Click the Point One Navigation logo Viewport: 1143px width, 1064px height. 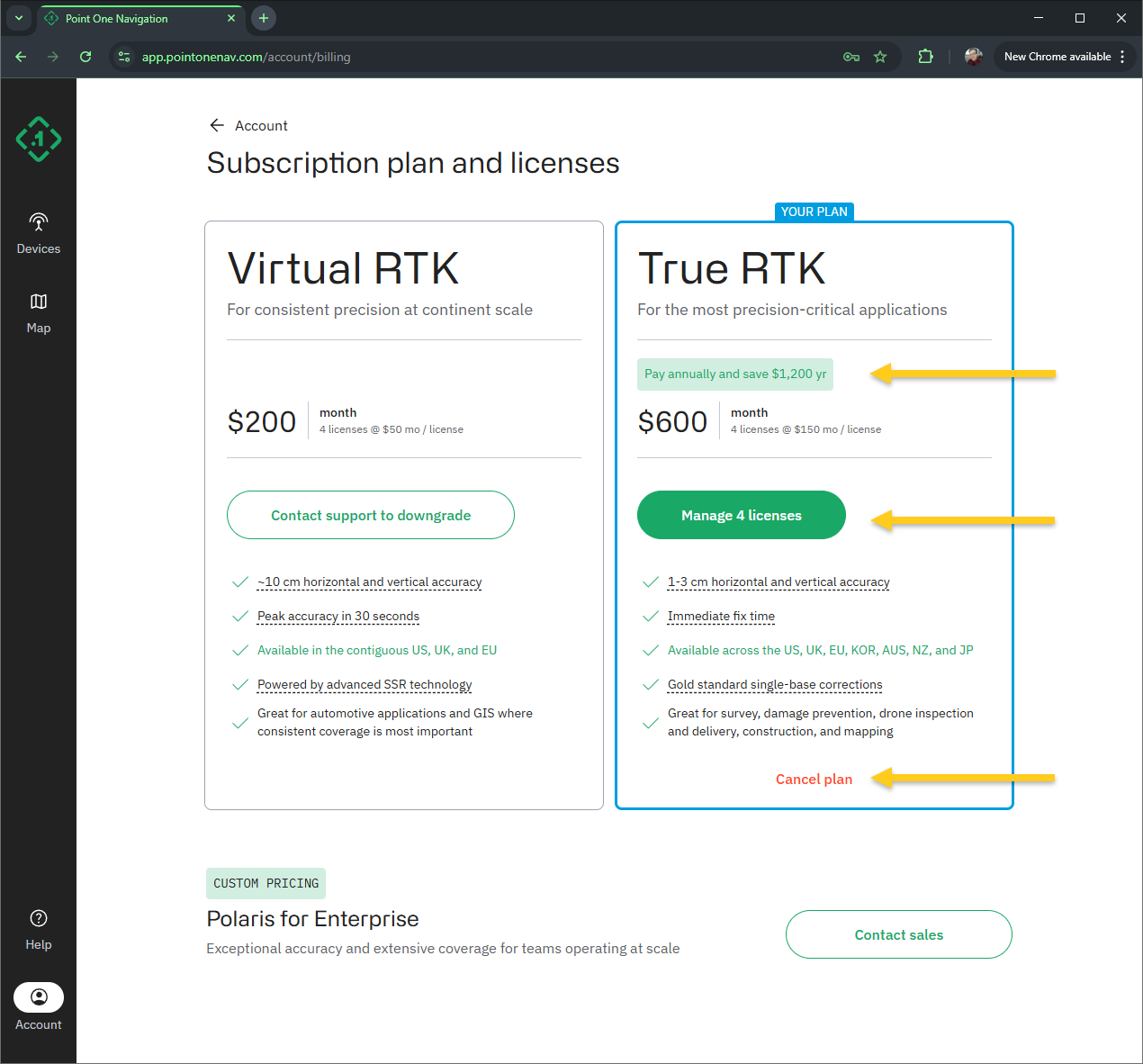pyautogui.click(x=39, y=139)
